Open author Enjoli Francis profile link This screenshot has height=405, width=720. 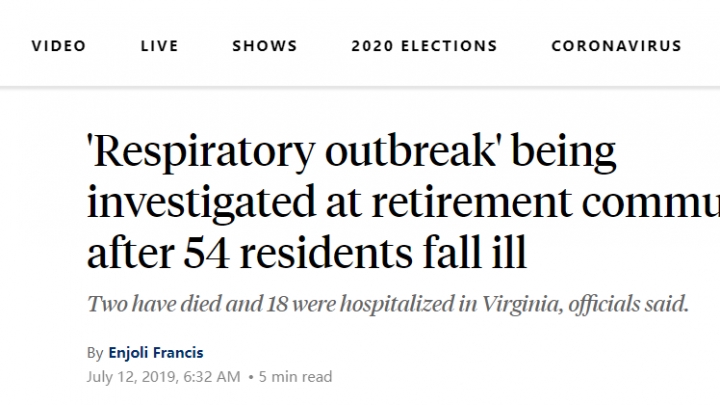tap(156, 353)
